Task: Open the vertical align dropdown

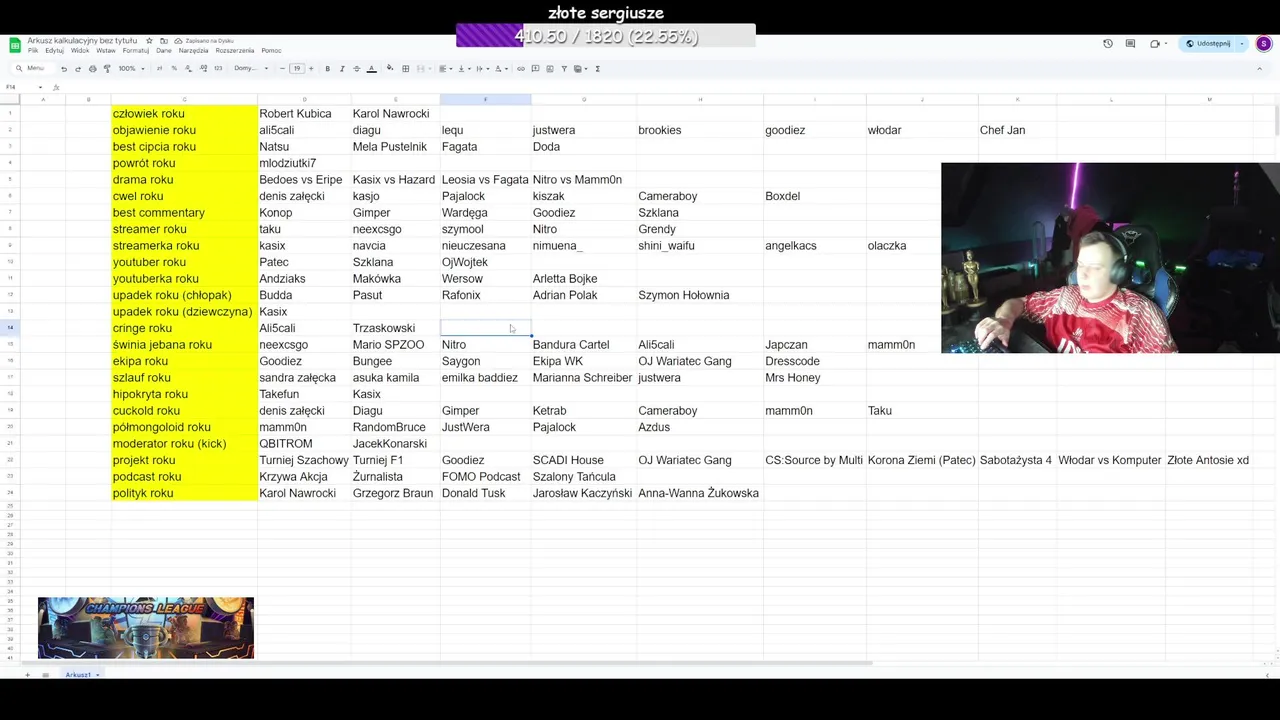Action: [x=463, y=68]
